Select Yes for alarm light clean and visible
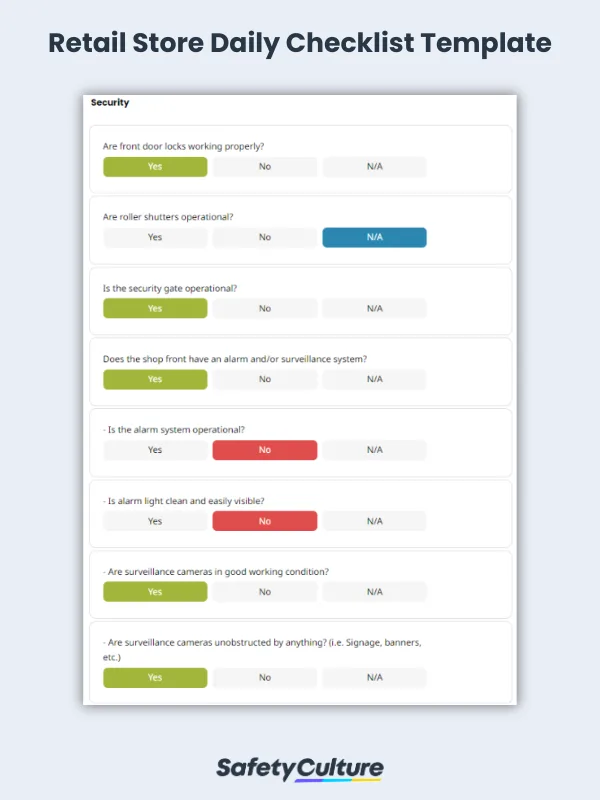 [154, 521]
